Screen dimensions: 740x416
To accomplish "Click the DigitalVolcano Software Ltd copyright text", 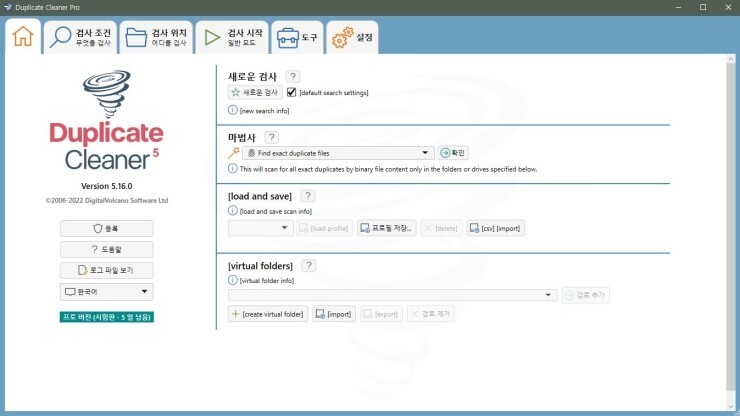I will [107, 200].
